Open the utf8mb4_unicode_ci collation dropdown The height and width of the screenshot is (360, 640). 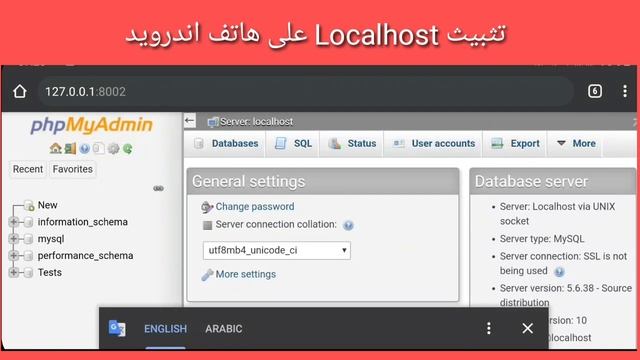(x=277, y=250)
